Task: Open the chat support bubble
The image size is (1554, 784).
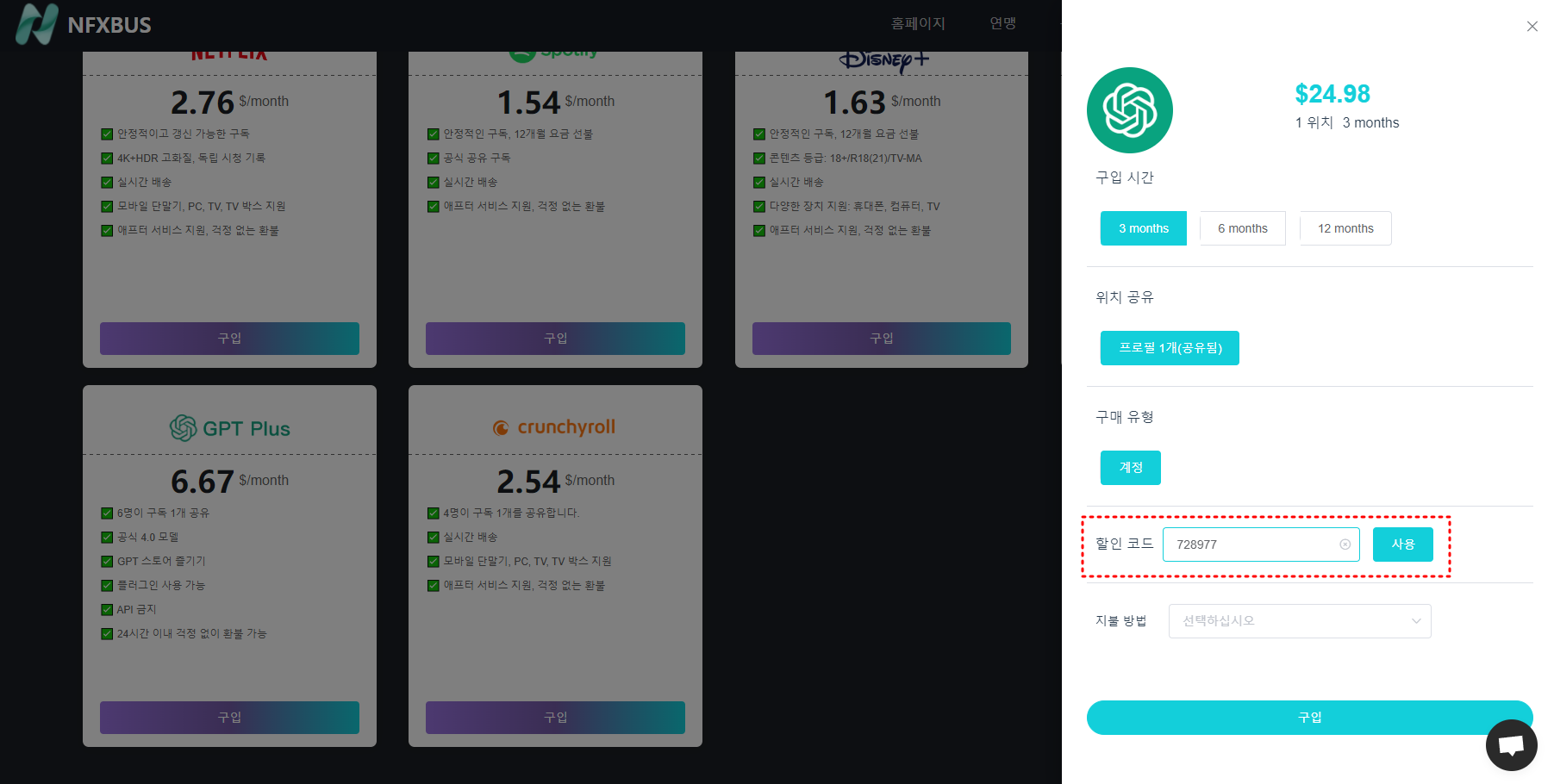Action: pyautogui.click(x=1511, y=744)
